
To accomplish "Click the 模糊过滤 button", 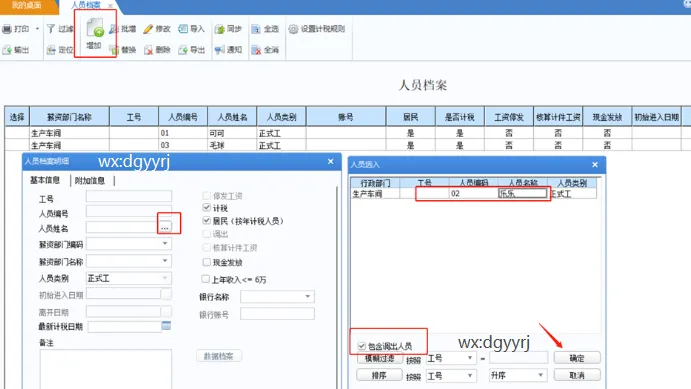I will pos(379,359).
